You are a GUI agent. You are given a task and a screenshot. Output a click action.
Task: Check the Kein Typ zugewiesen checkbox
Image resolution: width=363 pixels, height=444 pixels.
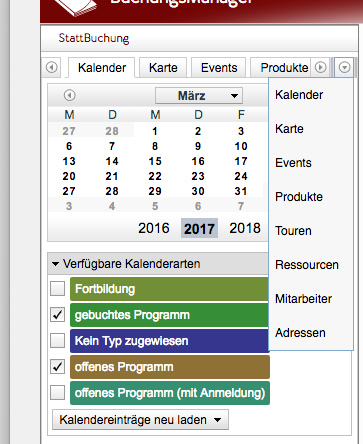pos(57,341)
